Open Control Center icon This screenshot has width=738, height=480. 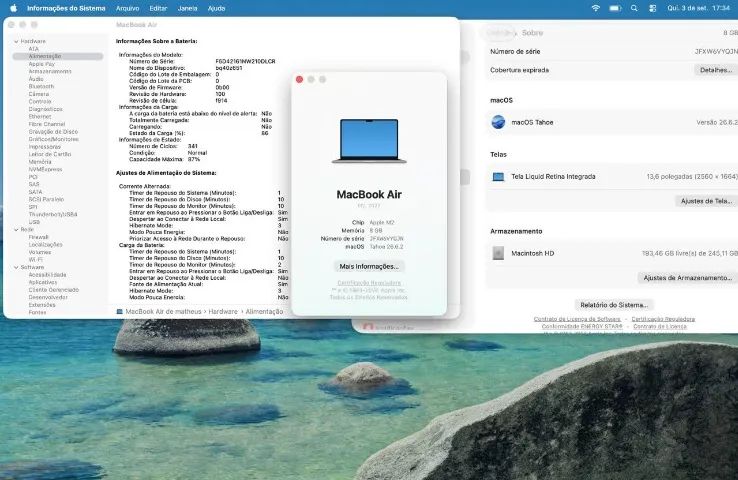click(652, 8)
